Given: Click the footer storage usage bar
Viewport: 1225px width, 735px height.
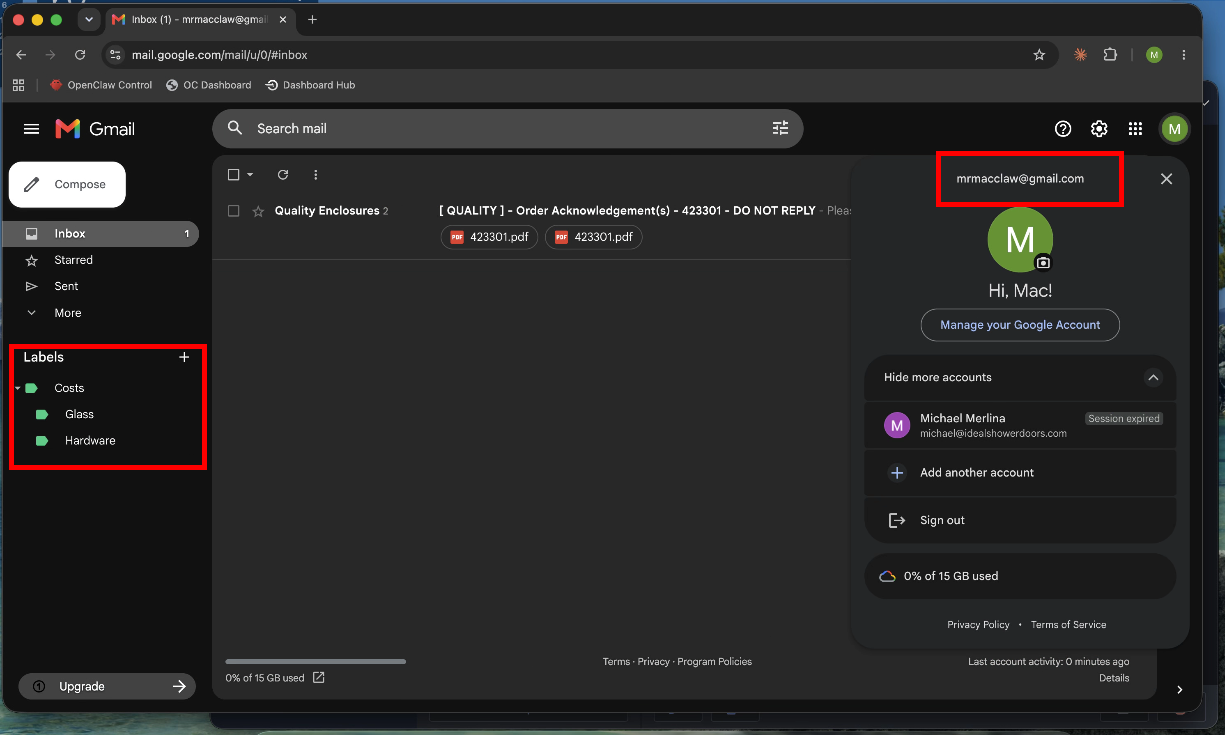Looking at the screenshot, I should [x=316, y=661].
